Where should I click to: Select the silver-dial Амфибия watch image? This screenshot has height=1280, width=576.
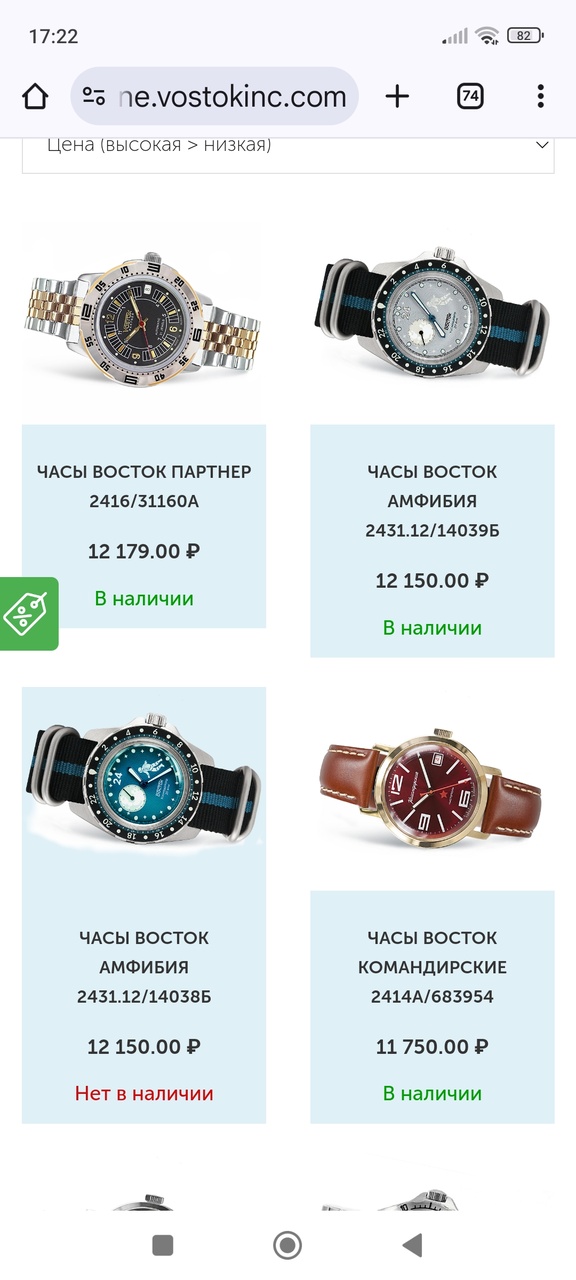pos(432,320)
